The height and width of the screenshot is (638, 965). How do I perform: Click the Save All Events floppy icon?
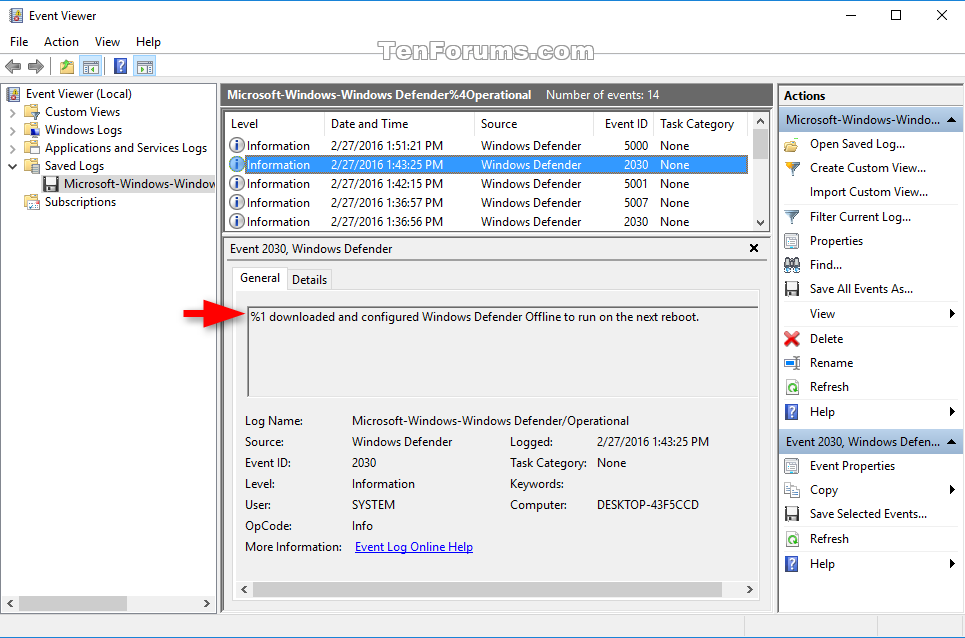(792, 289)
